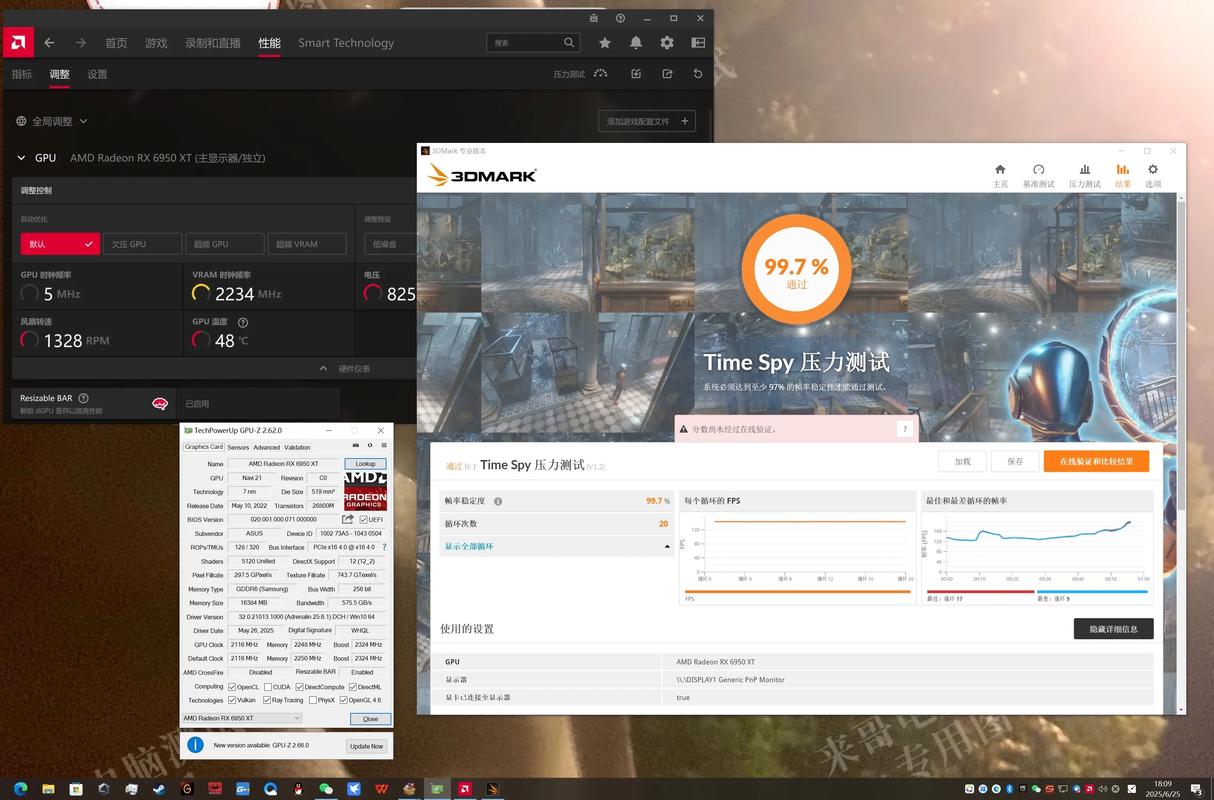Open Smart Technology tab

click(346, 43)
